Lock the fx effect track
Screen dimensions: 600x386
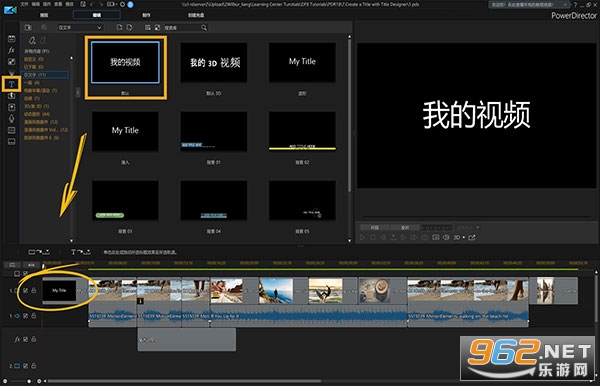(34, 339)
